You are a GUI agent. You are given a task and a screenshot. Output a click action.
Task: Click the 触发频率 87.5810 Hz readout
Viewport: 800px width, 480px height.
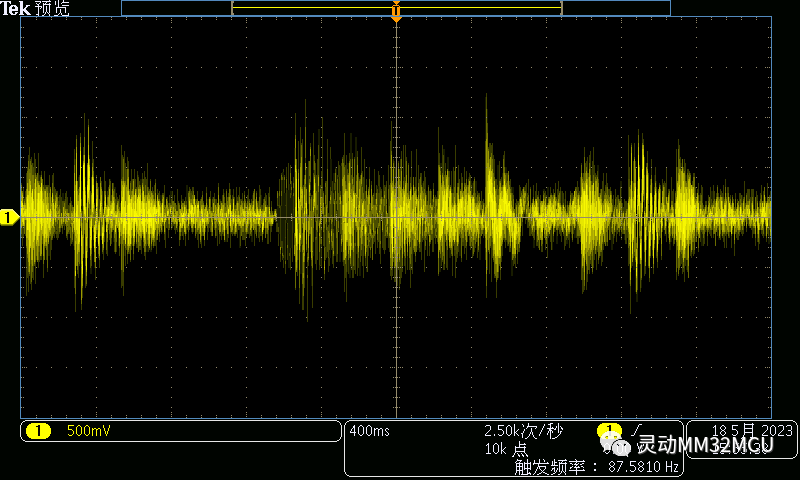[596, 466]
